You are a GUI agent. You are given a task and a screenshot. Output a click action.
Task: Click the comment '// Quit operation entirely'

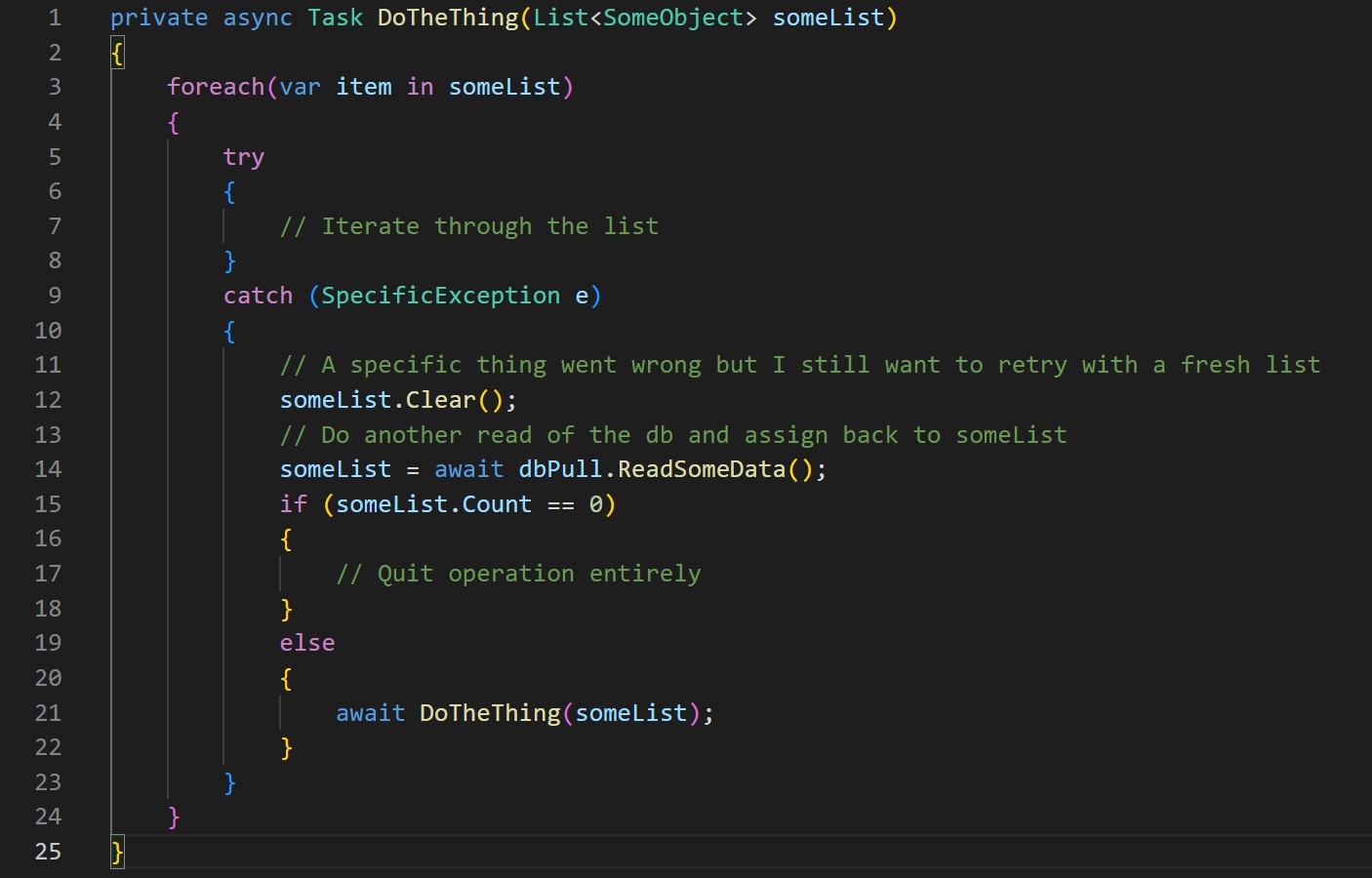point(518,574)
